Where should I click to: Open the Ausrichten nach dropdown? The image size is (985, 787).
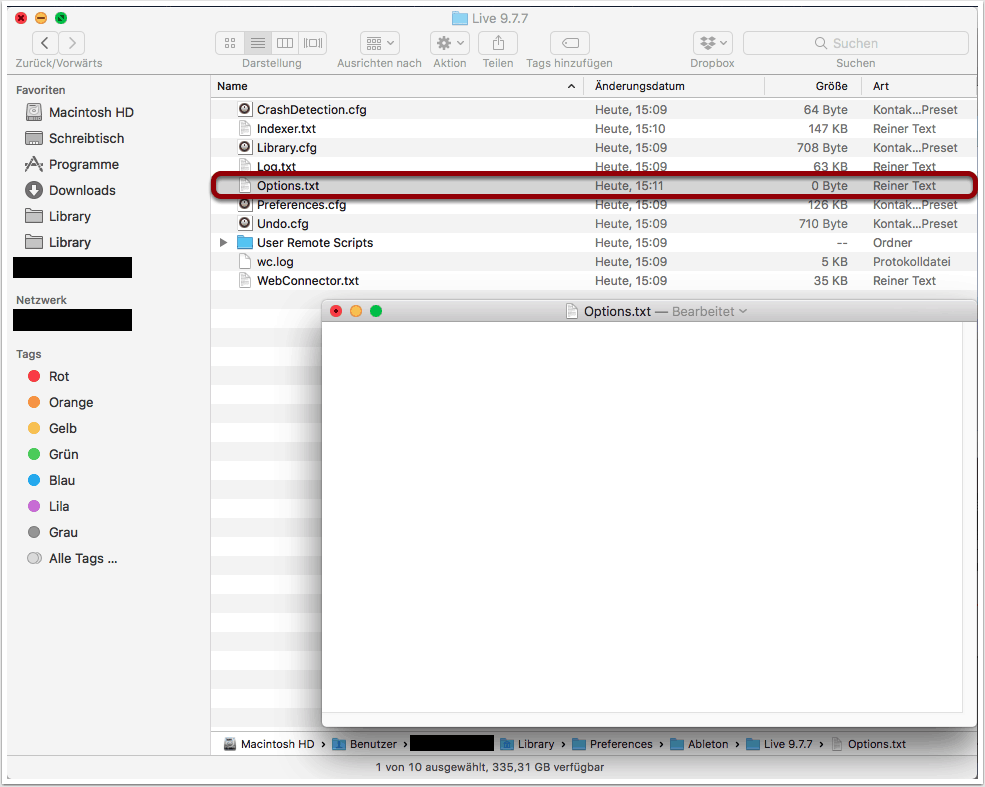coord(379,43)
